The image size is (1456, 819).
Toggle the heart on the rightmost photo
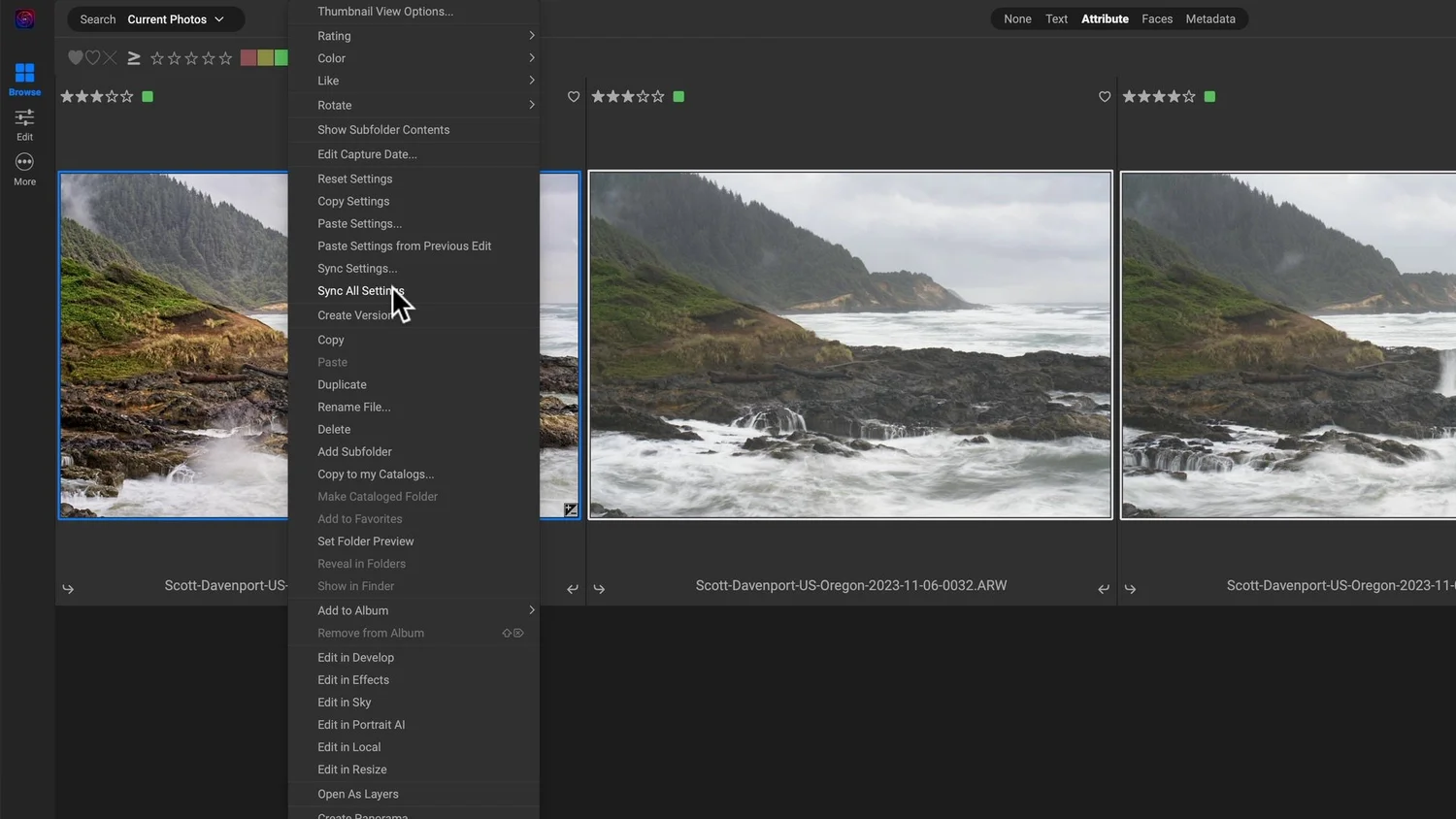point(1105,97)
